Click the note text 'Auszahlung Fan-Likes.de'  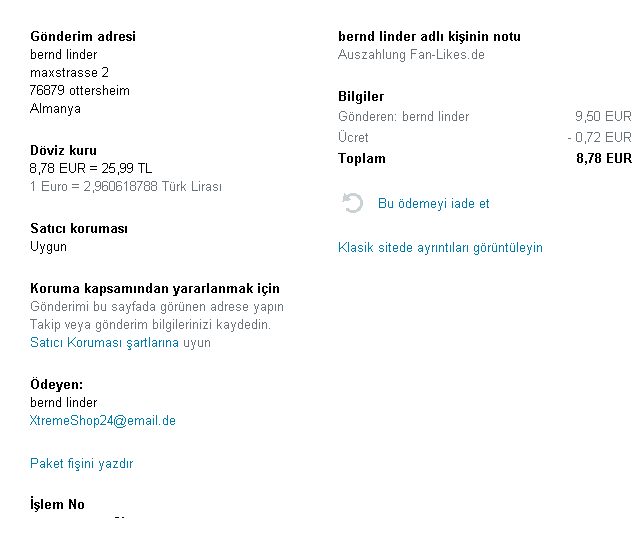pos(411,55)
